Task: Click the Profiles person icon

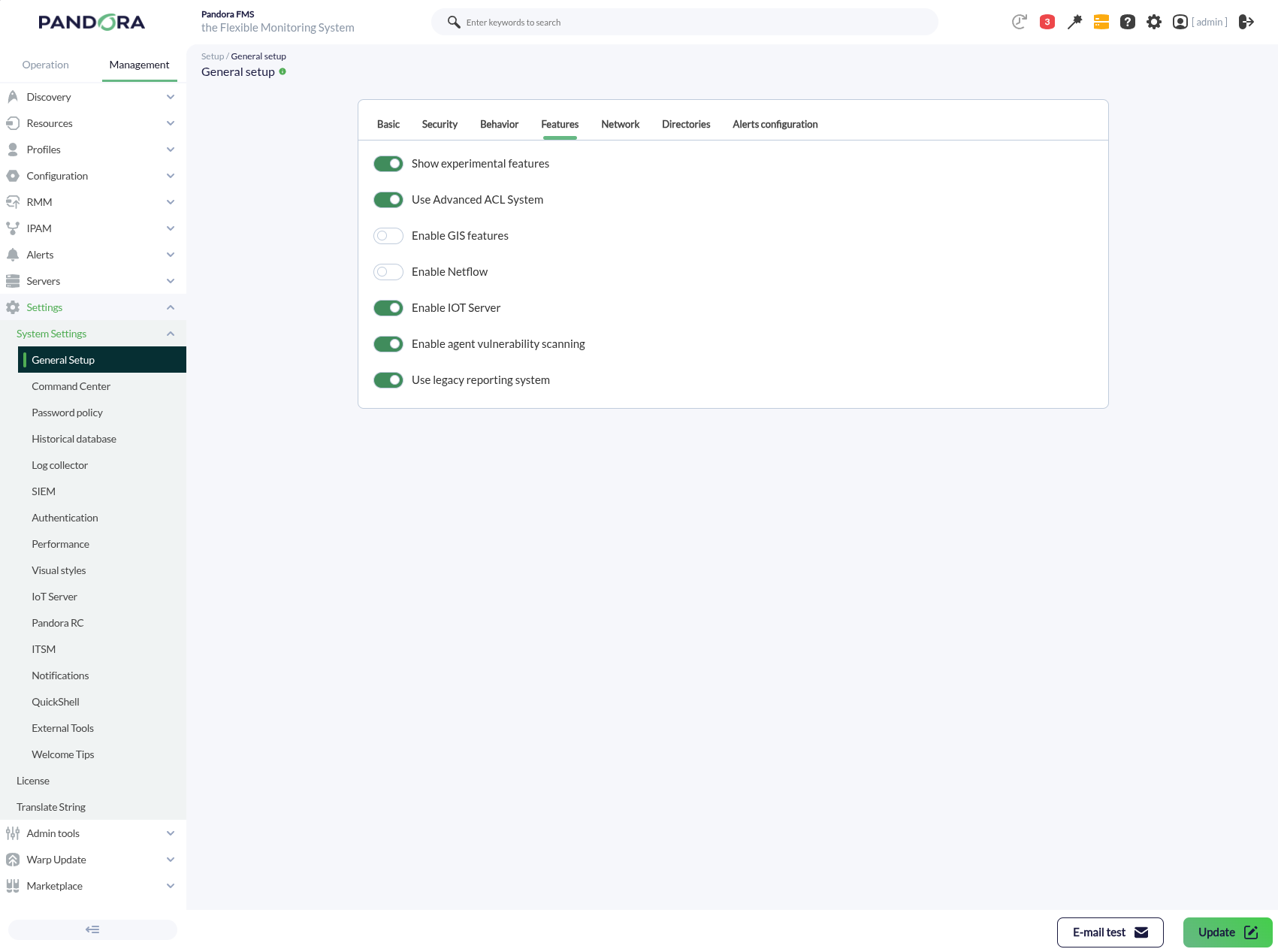Action: pos(13,150)
